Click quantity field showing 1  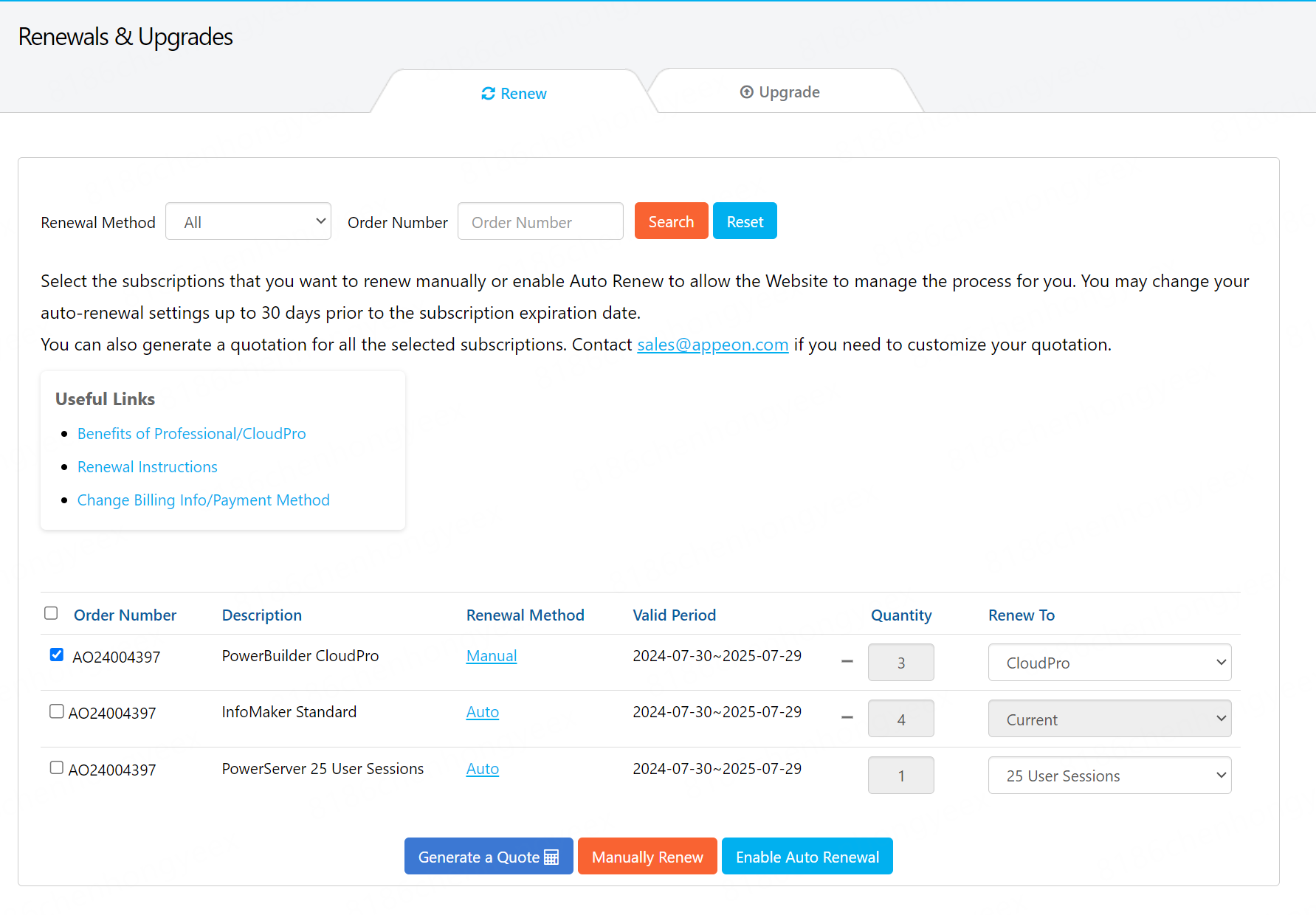pyautogui.click(x=901, y=776)
